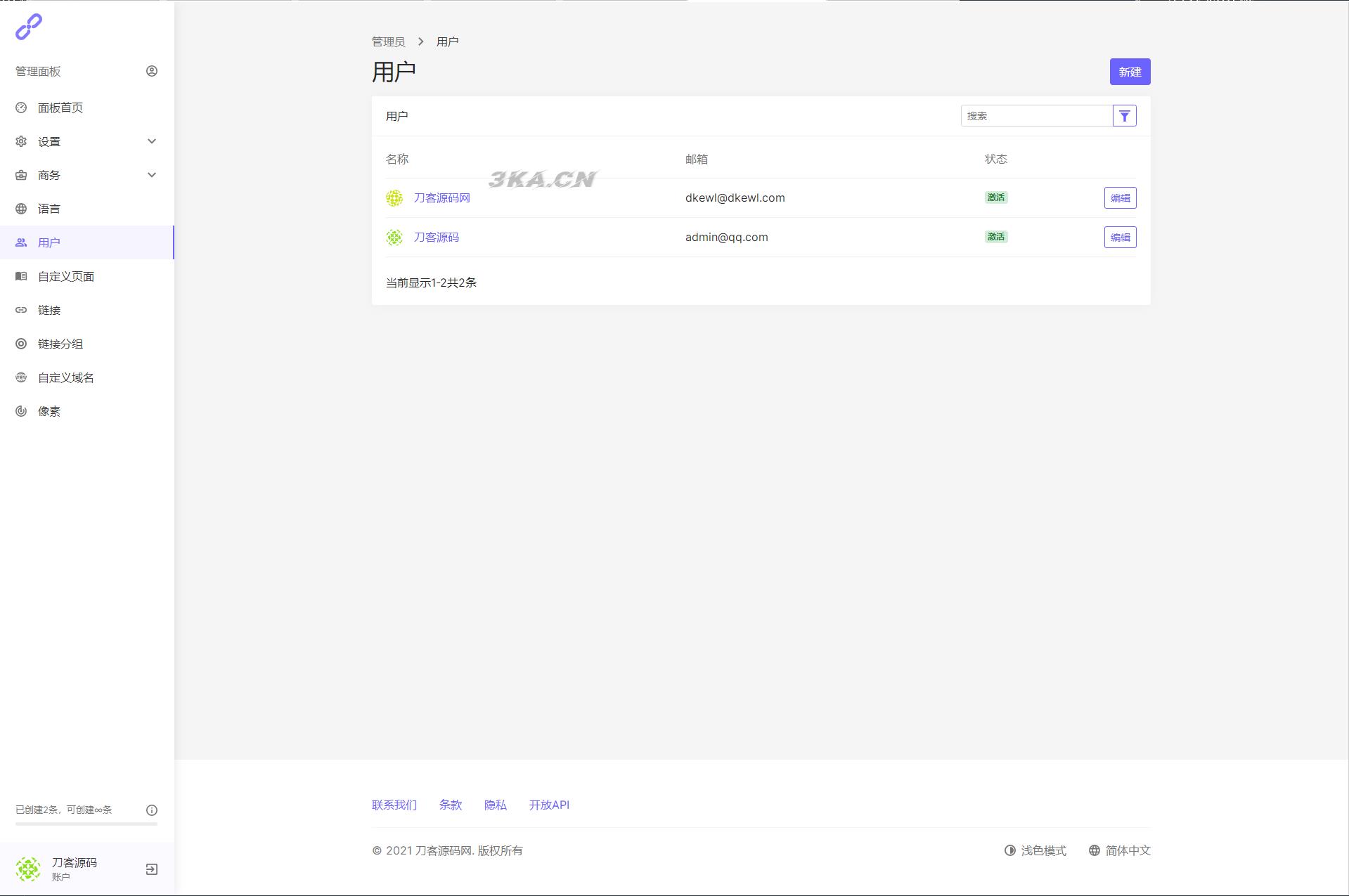Click the 刀客源码 account avatar at sidebar bottom

click(x=28, y=869)
